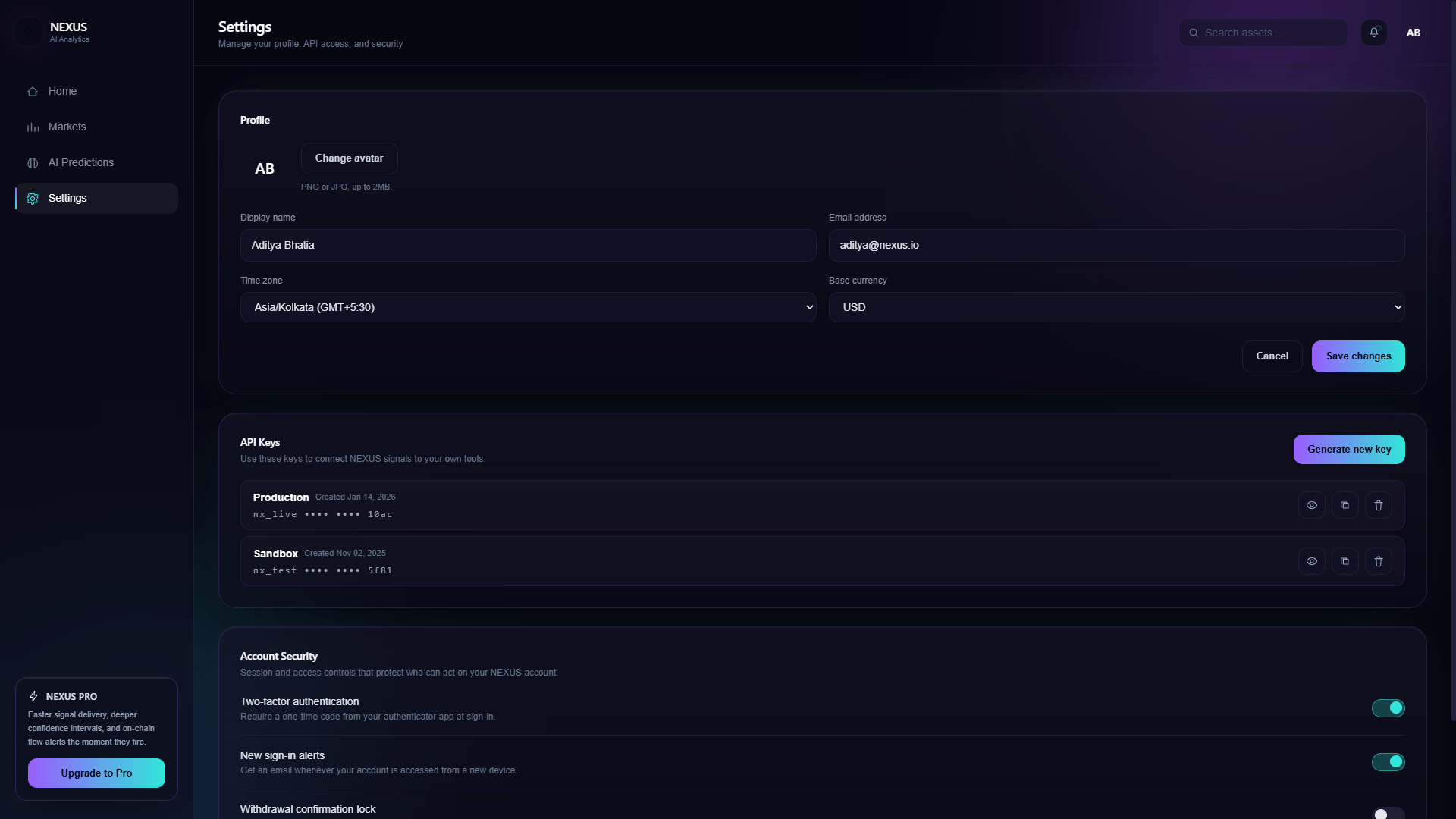Image resolution: width=1456 pixels, height=819 pixels.
Task: Click 'Created Jan 14, 2026' text
Action: point(355,497)
